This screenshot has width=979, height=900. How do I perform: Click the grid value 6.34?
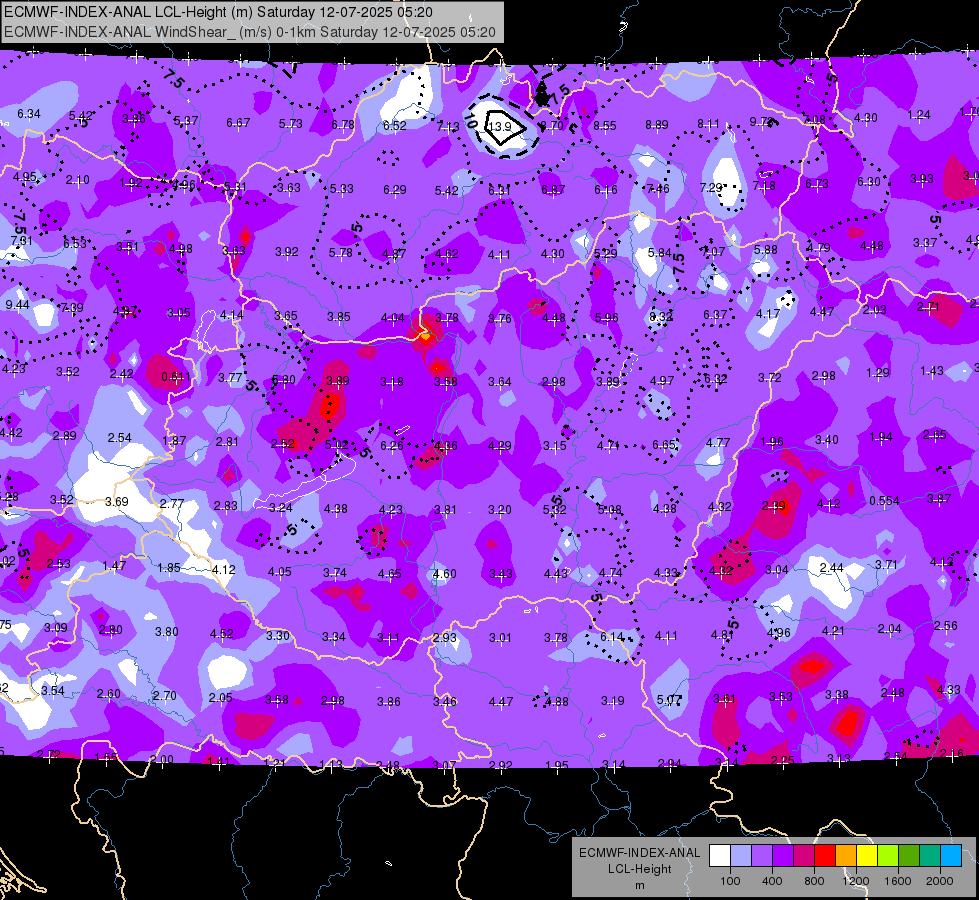(29, 114)
